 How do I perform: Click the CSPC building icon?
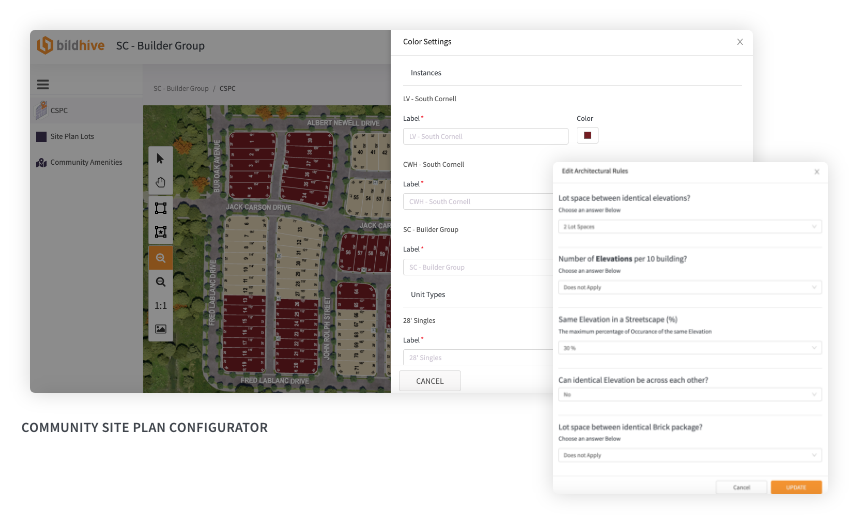[41, 110]
